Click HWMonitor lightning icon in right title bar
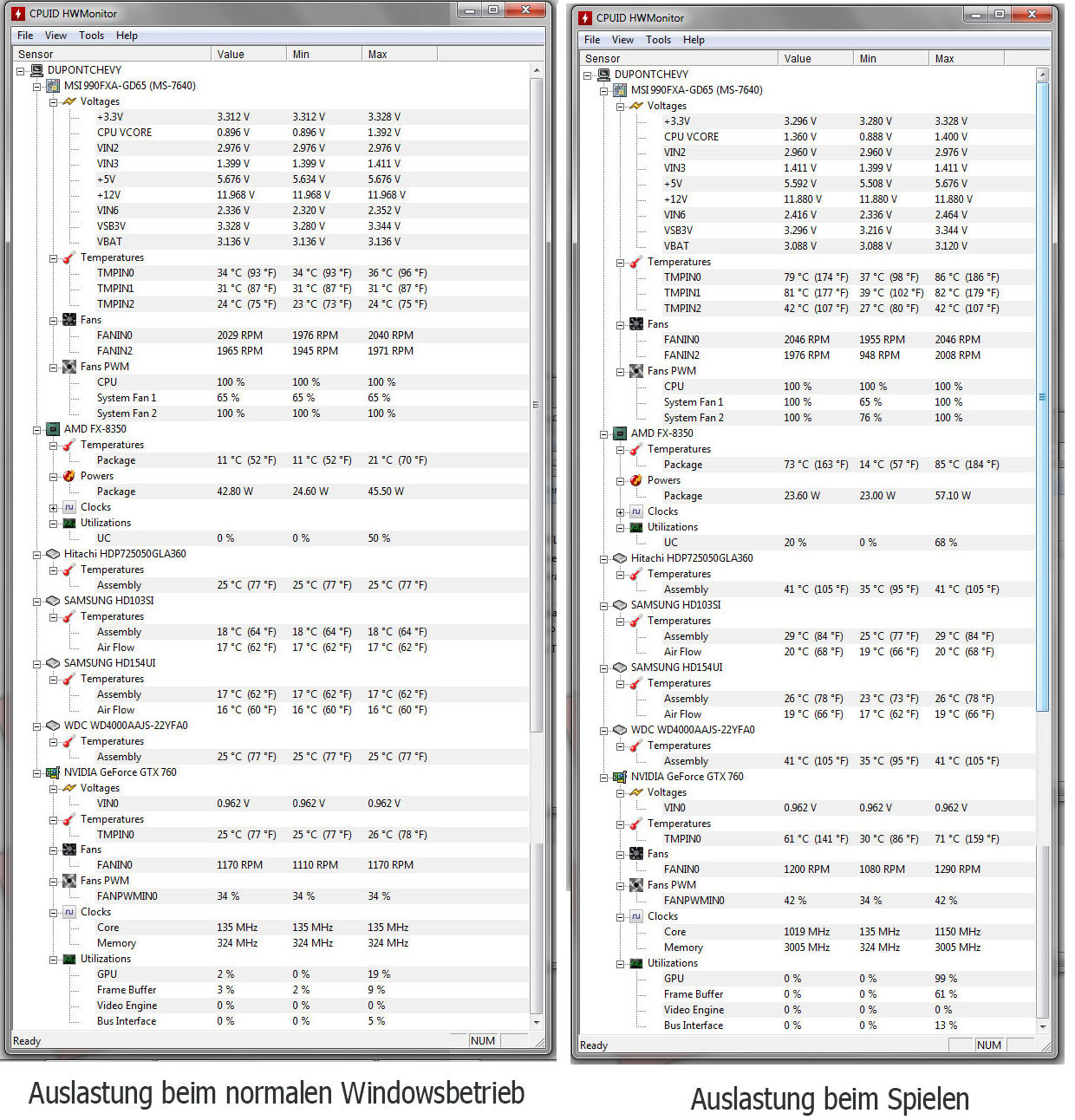The height and width of the screenshot is (1120, 1075). coord(585,17)
